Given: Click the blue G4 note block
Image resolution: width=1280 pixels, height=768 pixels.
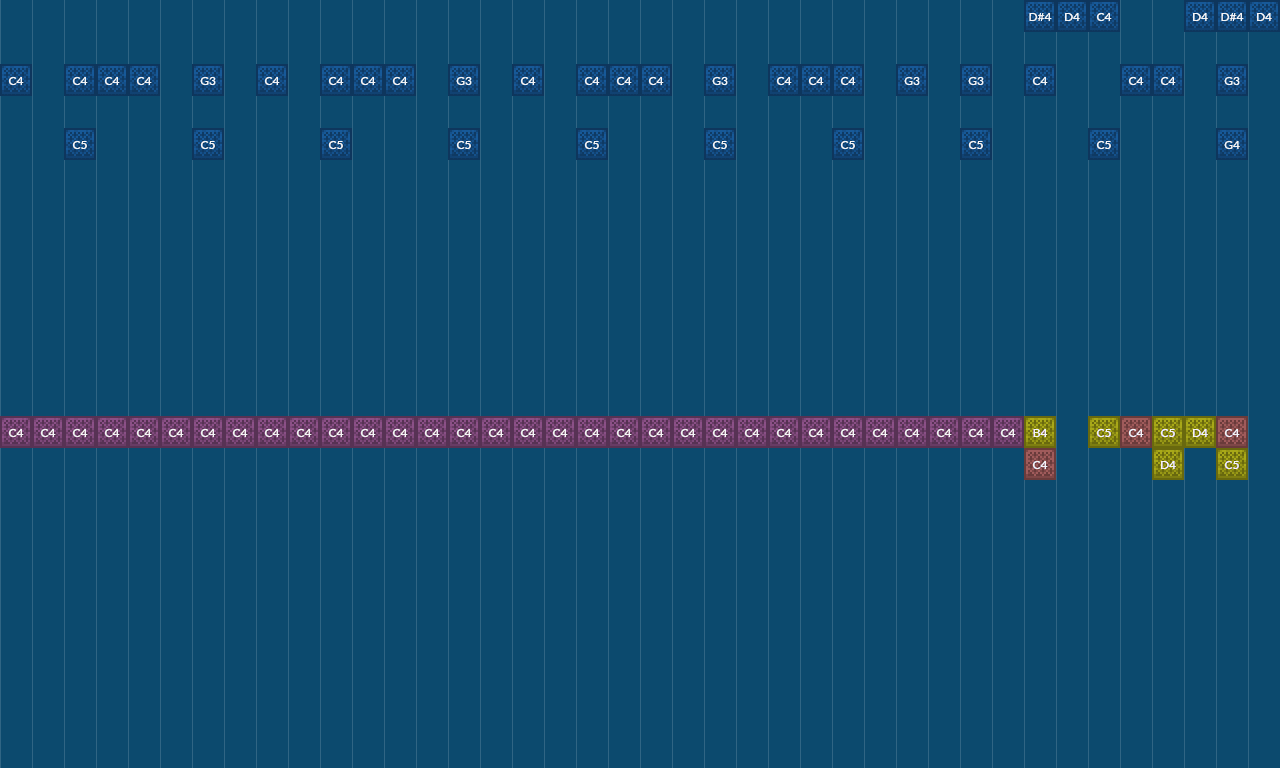Looking at the screenshot, I should (1232, 144).
